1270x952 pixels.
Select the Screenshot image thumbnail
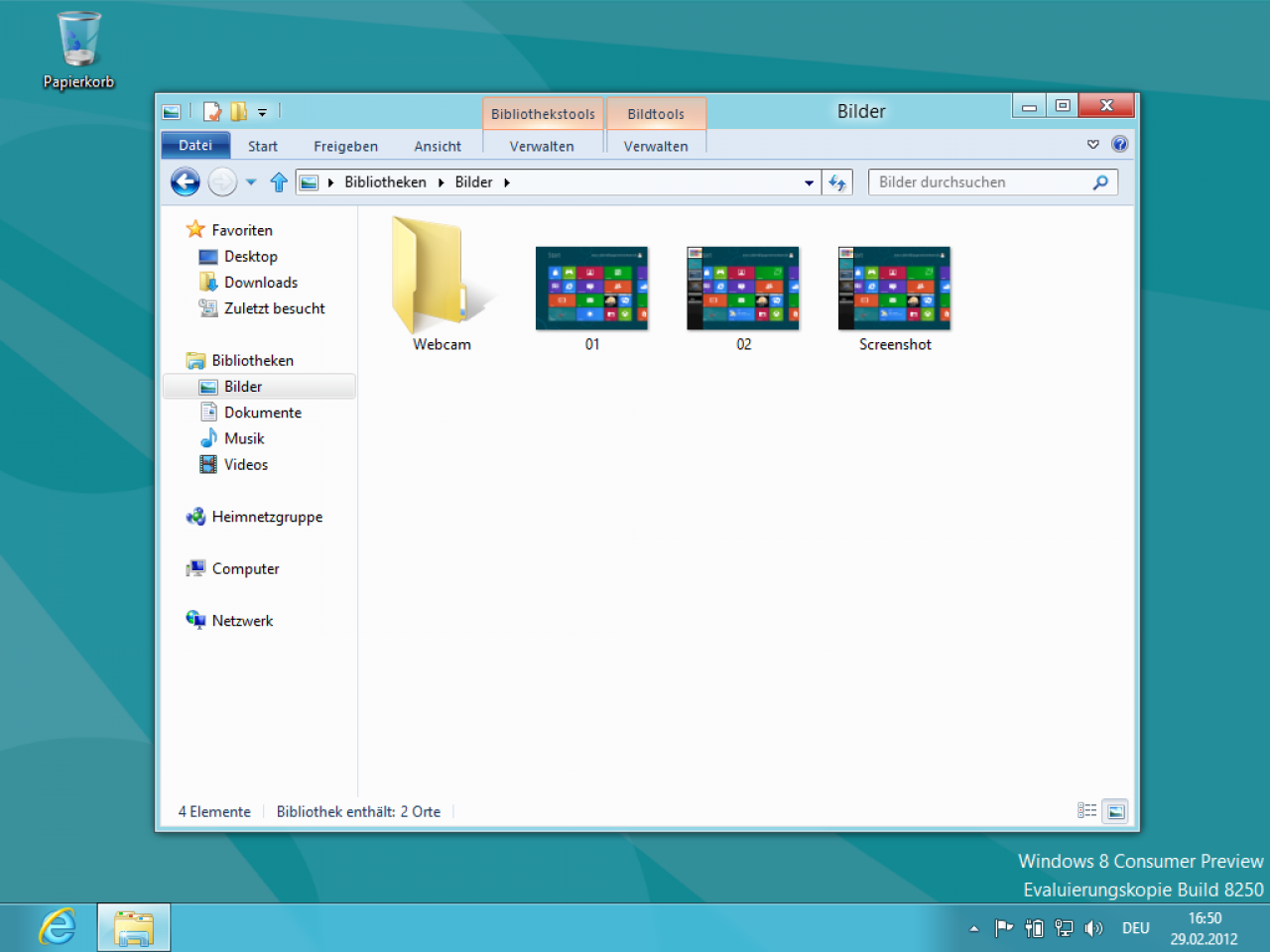[894, 288]
